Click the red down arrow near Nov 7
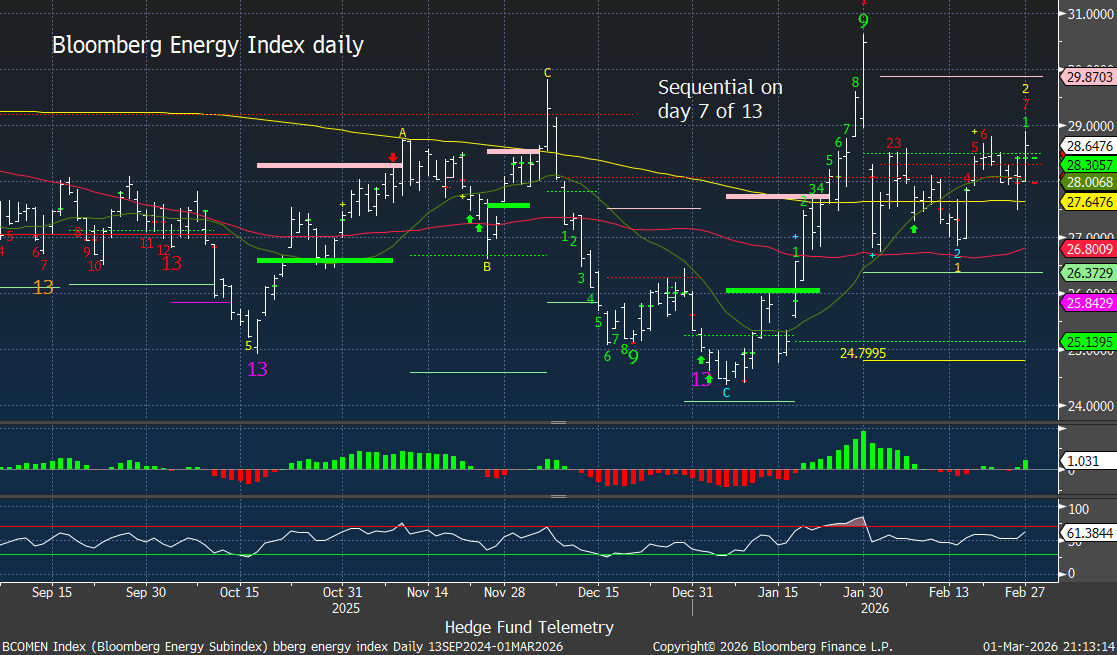 pyautogui.click(x=394, y=157)
